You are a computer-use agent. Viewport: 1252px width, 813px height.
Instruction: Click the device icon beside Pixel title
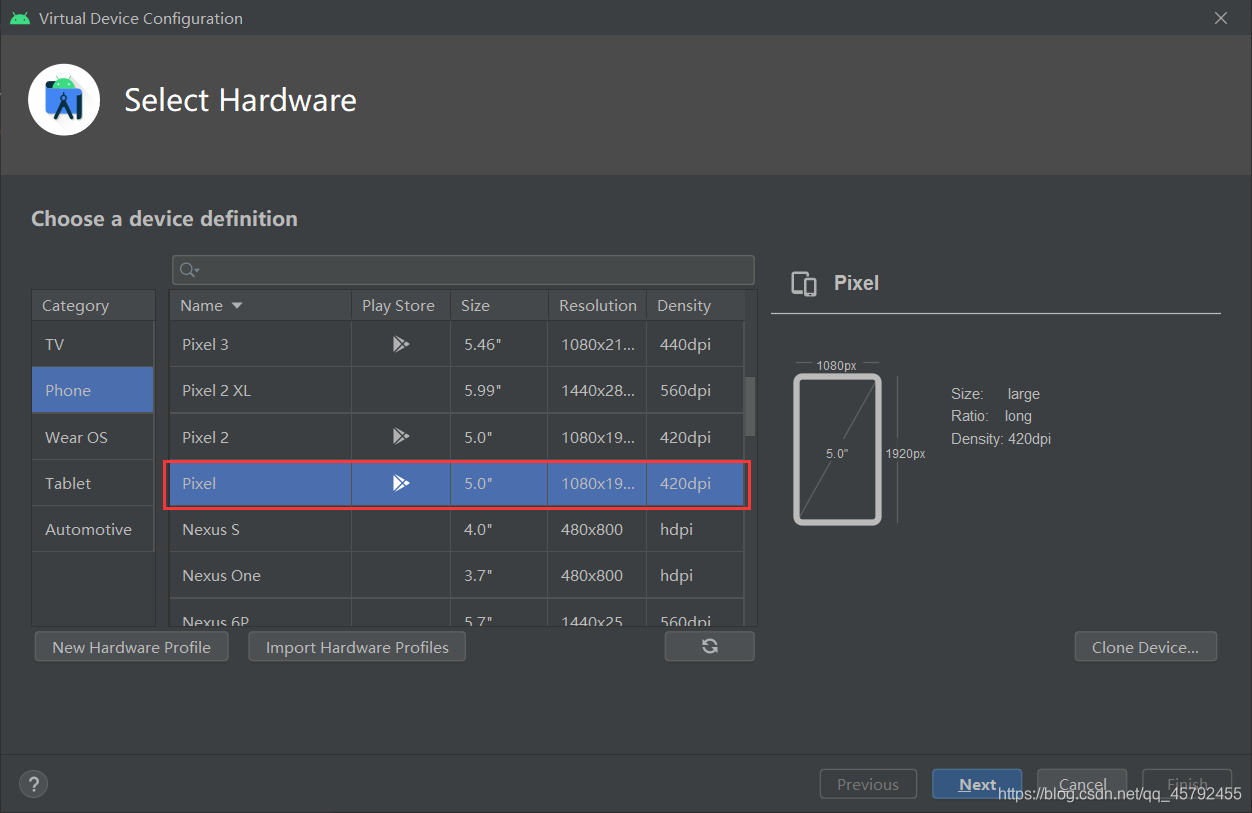[x=804, y=284]
